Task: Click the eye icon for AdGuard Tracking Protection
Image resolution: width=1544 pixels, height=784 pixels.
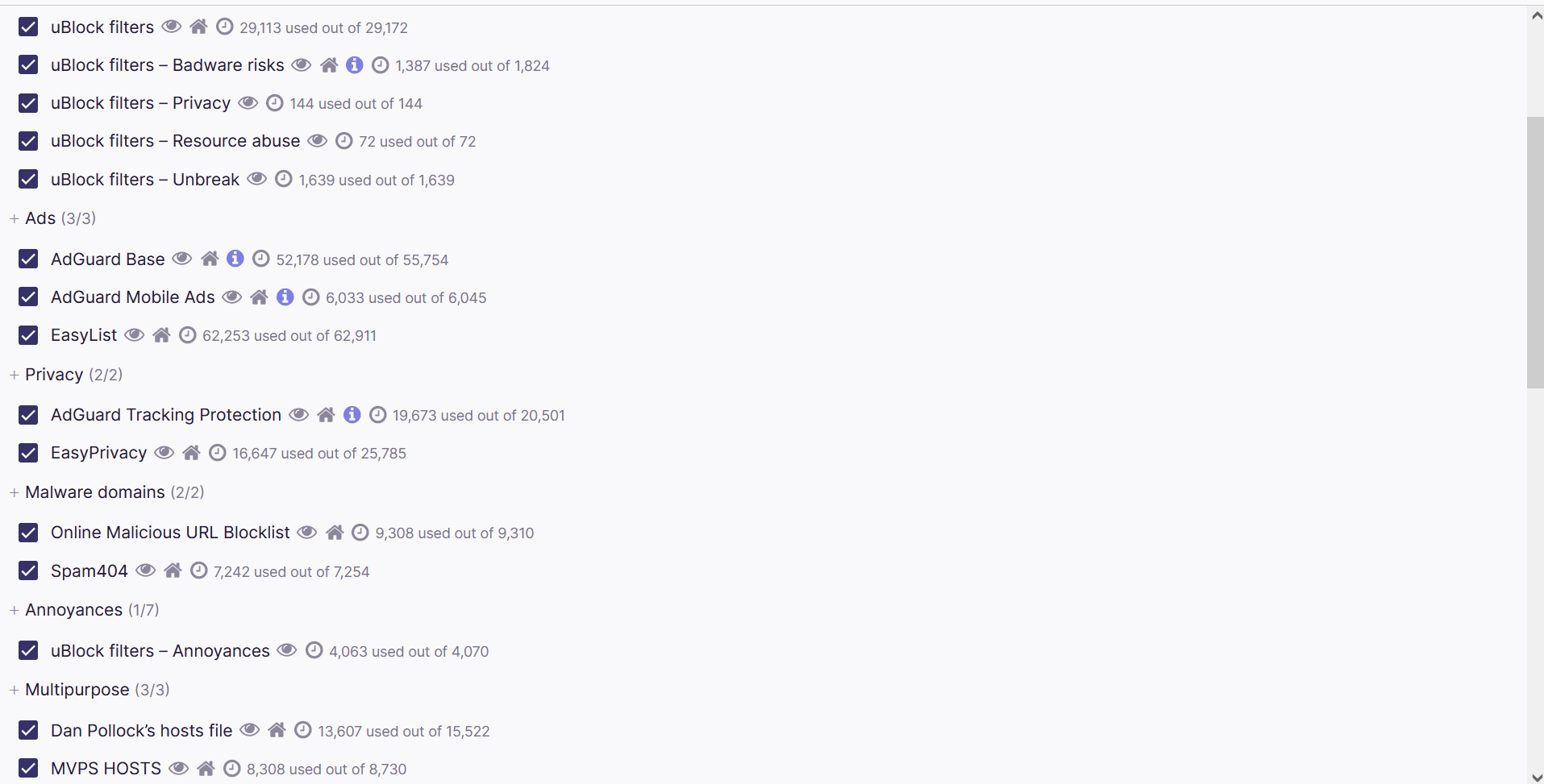Action: (x=298, y=414)
